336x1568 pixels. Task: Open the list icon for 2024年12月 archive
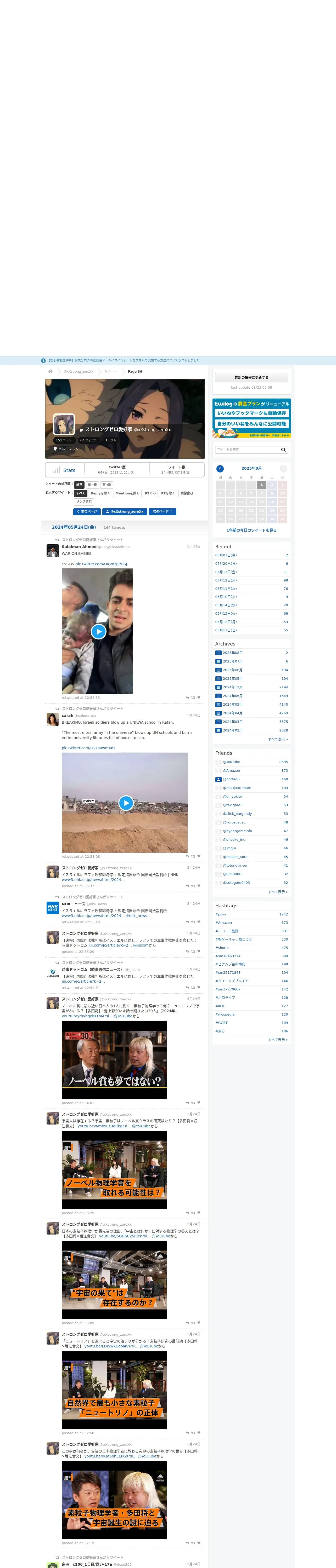click(x=218, y=687)
